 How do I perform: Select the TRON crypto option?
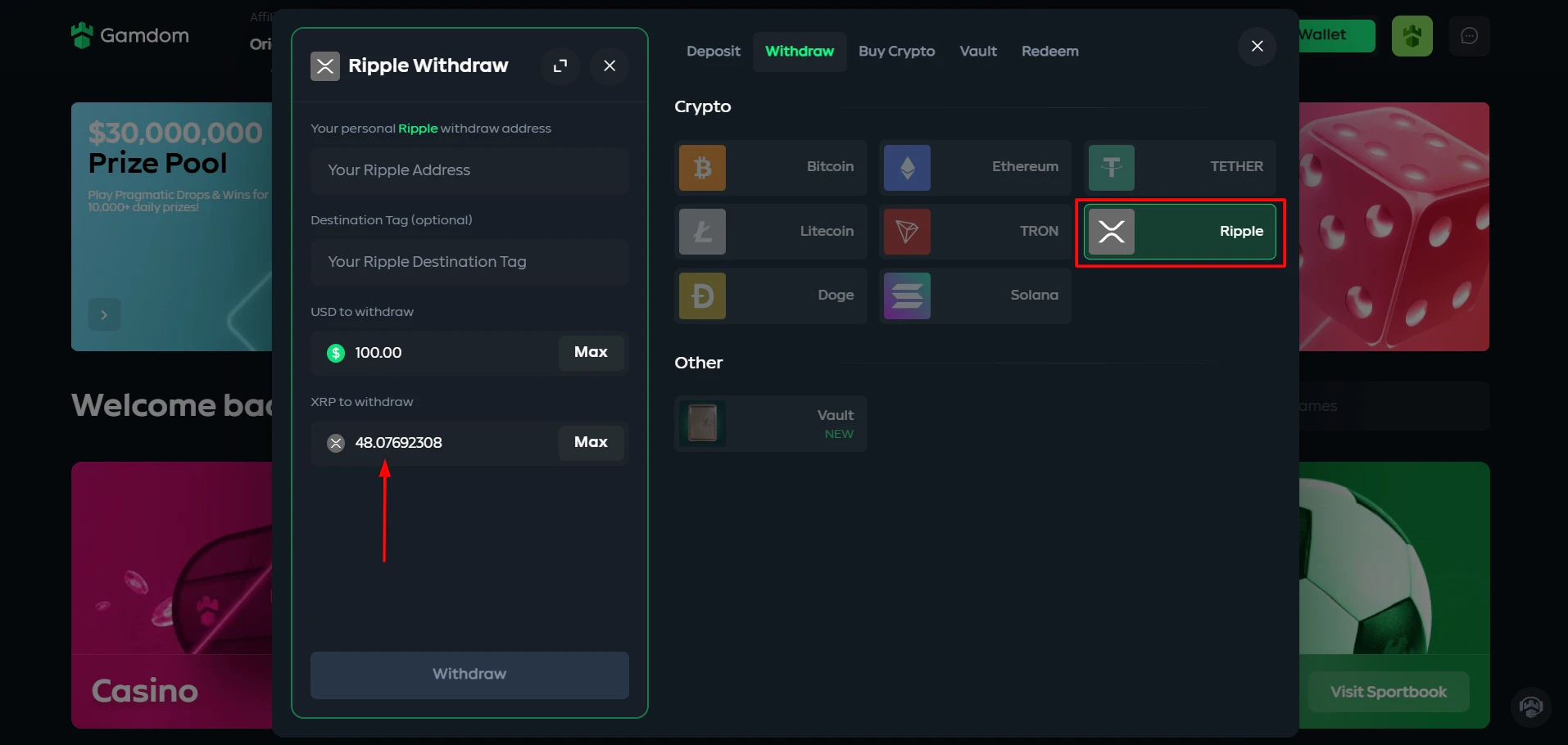975,232
